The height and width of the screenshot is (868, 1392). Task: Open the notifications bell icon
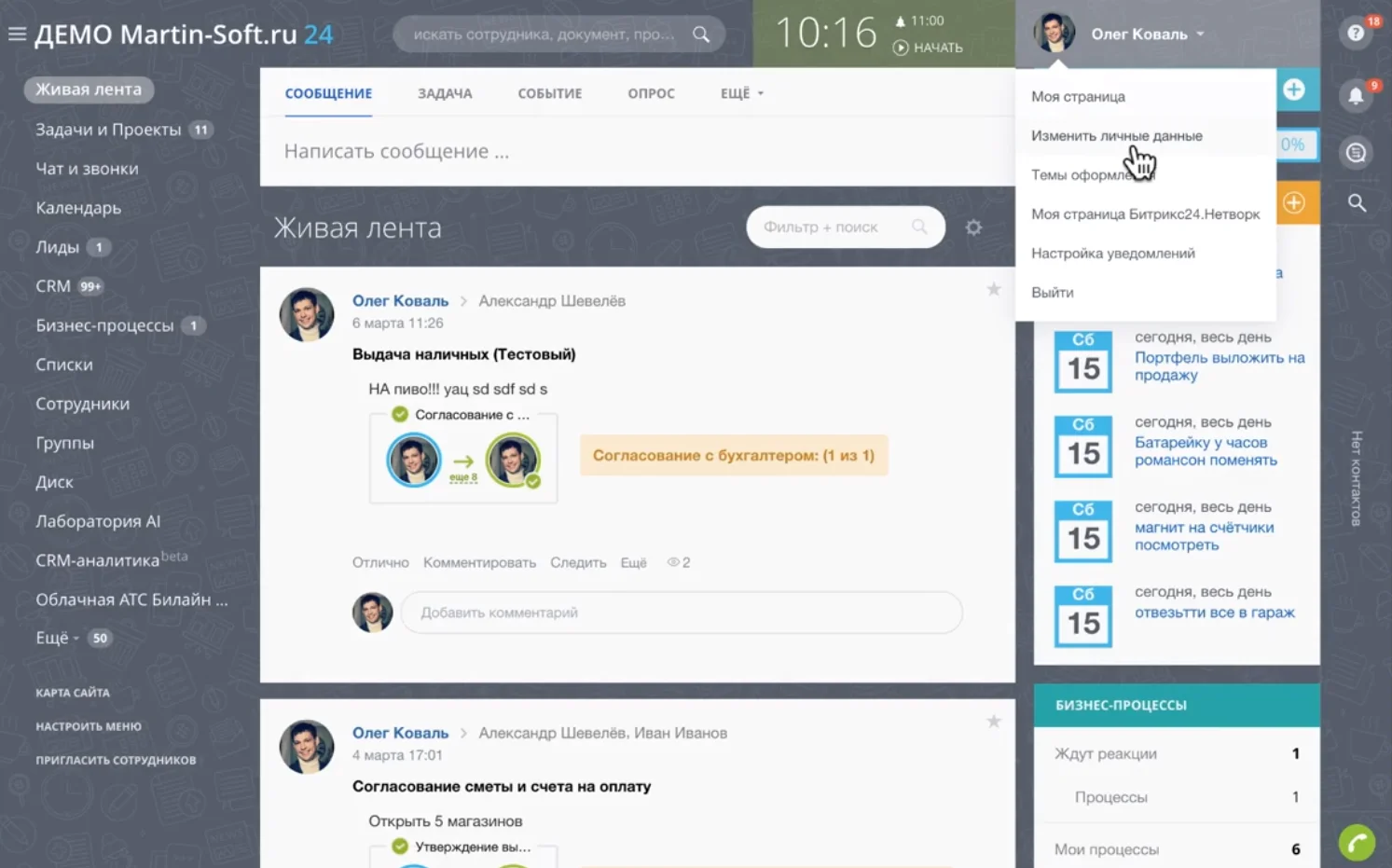(x=1356, y=95)
